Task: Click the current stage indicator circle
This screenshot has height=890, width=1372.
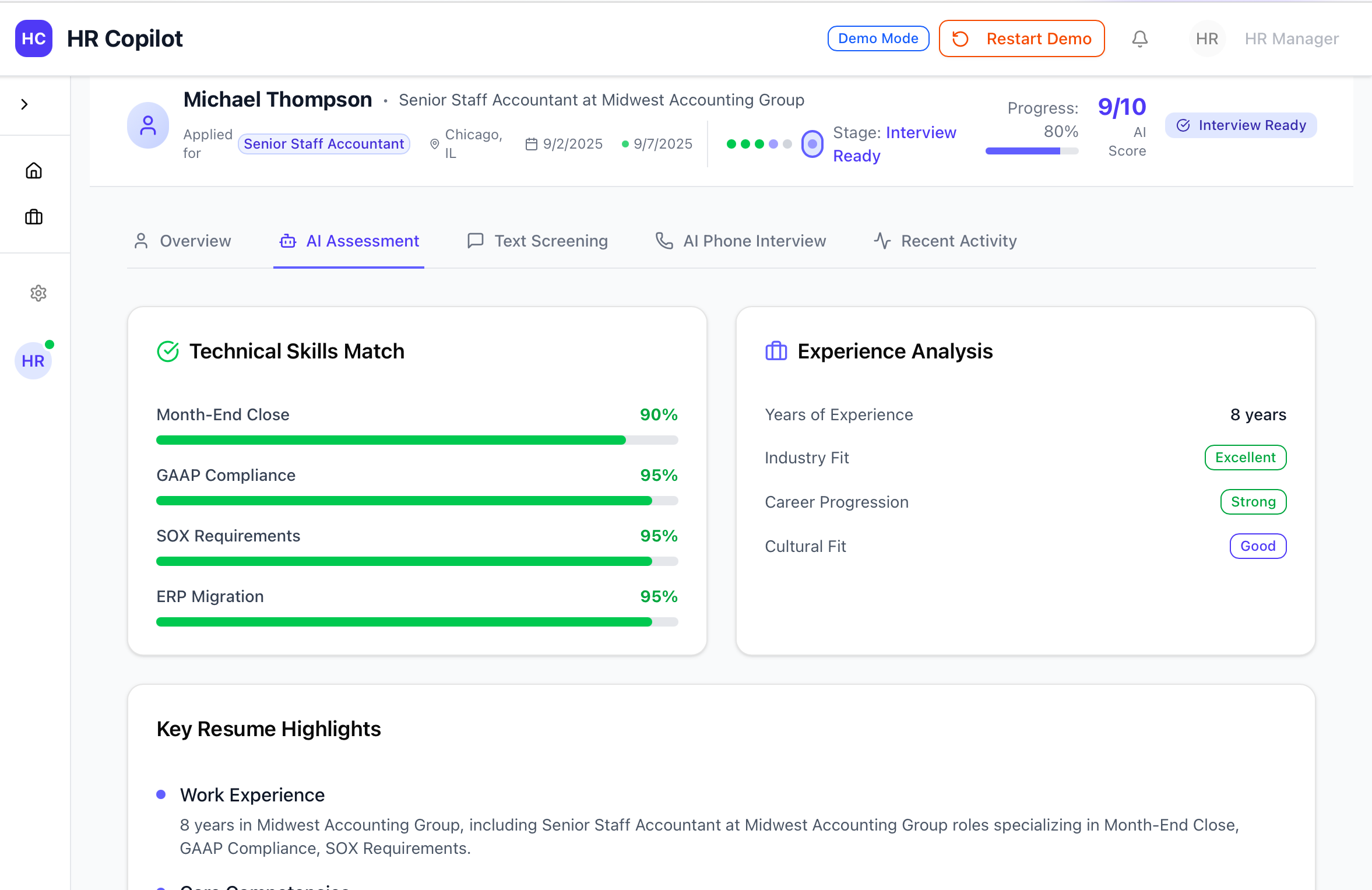Action: [x=812, y=144]
